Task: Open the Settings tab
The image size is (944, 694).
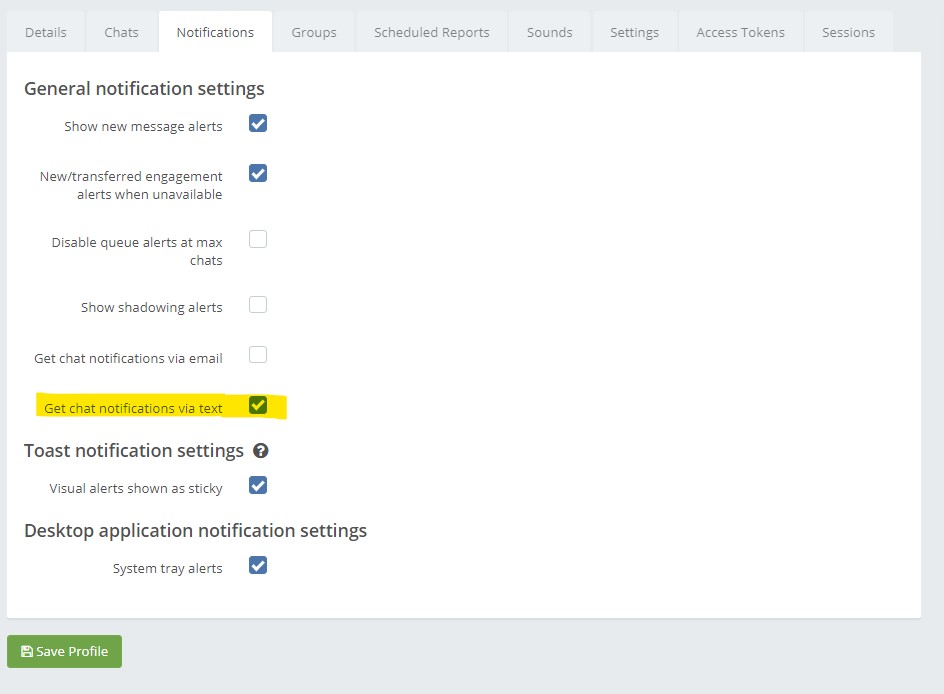Action: pyautogui.click(x=634, y=32)
